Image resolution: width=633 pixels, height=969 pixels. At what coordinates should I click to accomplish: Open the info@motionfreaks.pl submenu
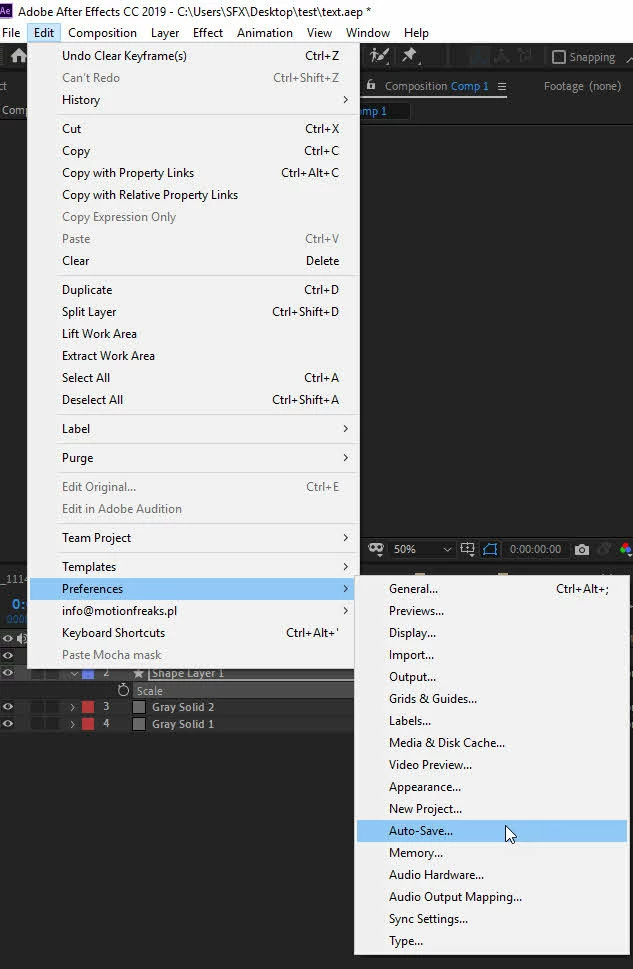pyautogui.click(x=195, y=611)
